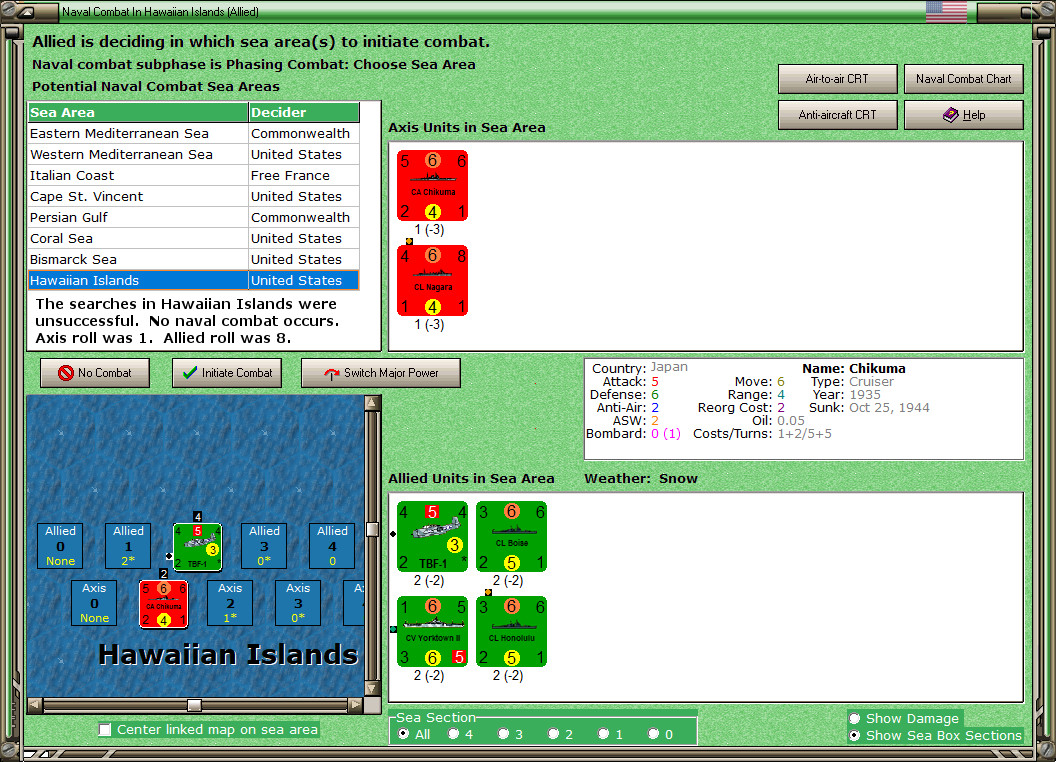Screen dimensions: 1056x762
Task: Select the CL Nagara unit counter
Action: pos(432,280)
